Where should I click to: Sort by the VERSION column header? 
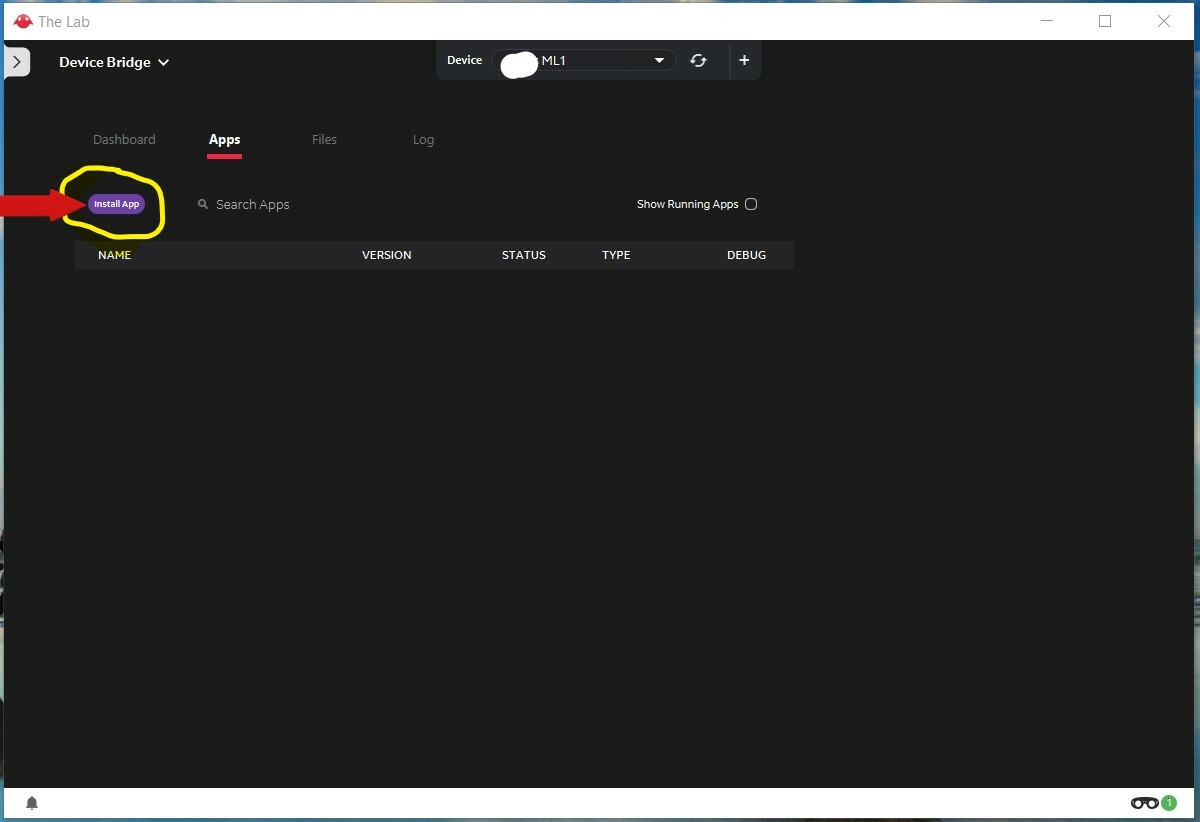click(386, 255)
